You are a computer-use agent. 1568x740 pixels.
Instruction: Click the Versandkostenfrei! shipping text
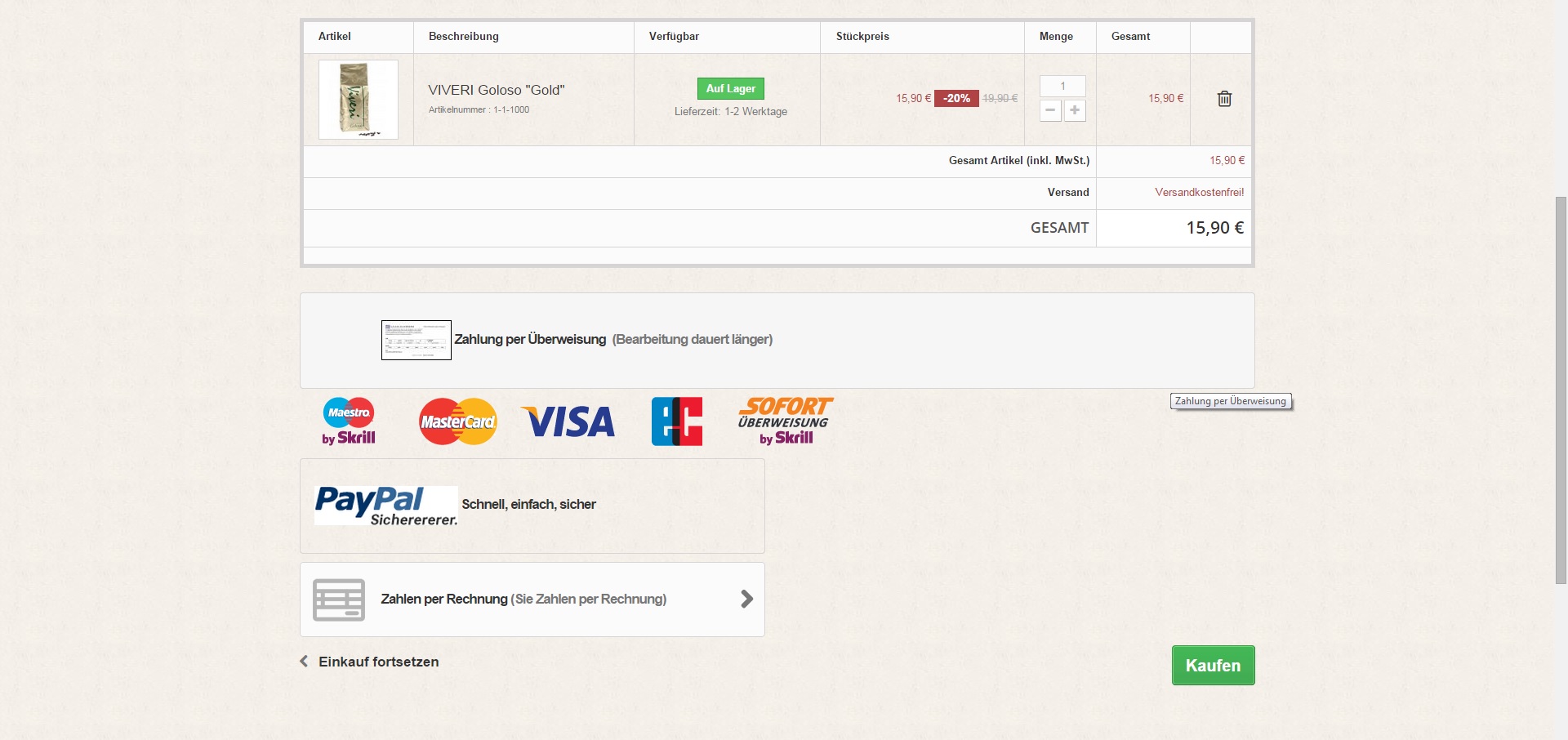(1200, 193)
